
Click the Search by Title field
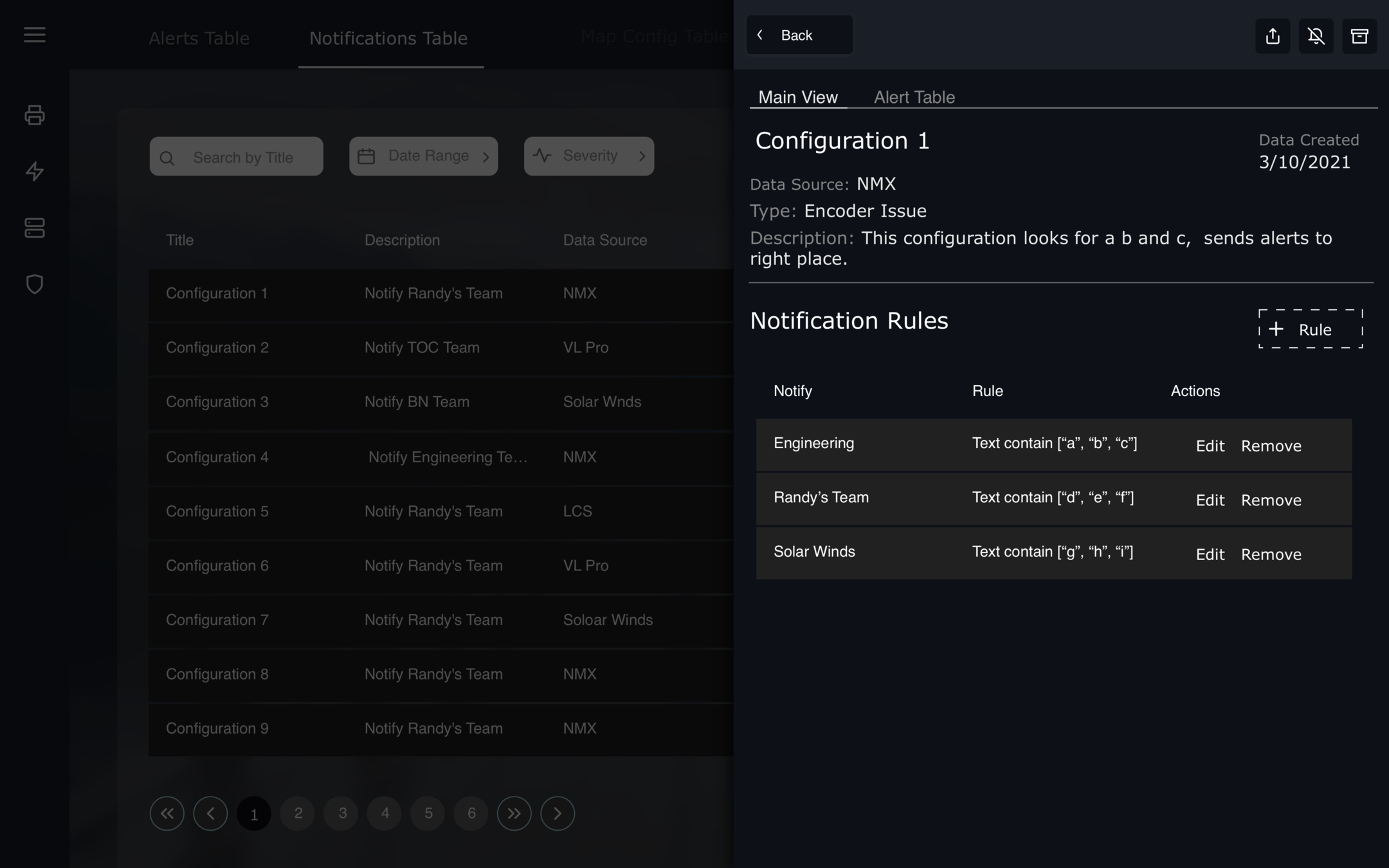(237, 157)
